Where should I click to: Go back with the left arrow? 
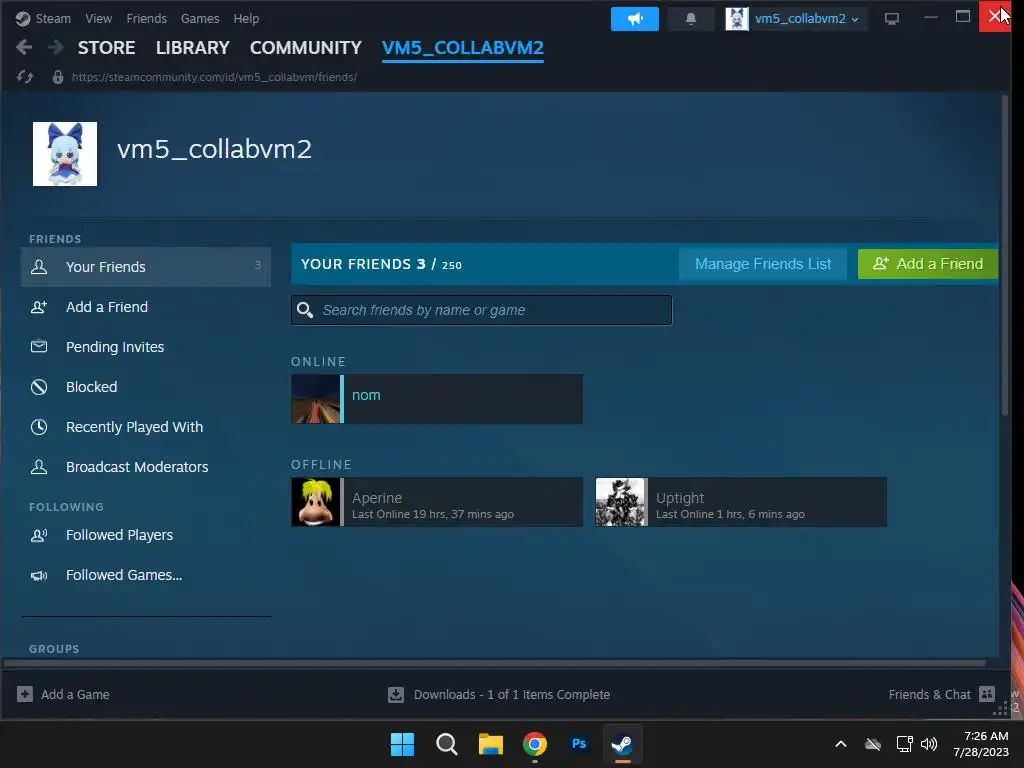coord(24,47)
